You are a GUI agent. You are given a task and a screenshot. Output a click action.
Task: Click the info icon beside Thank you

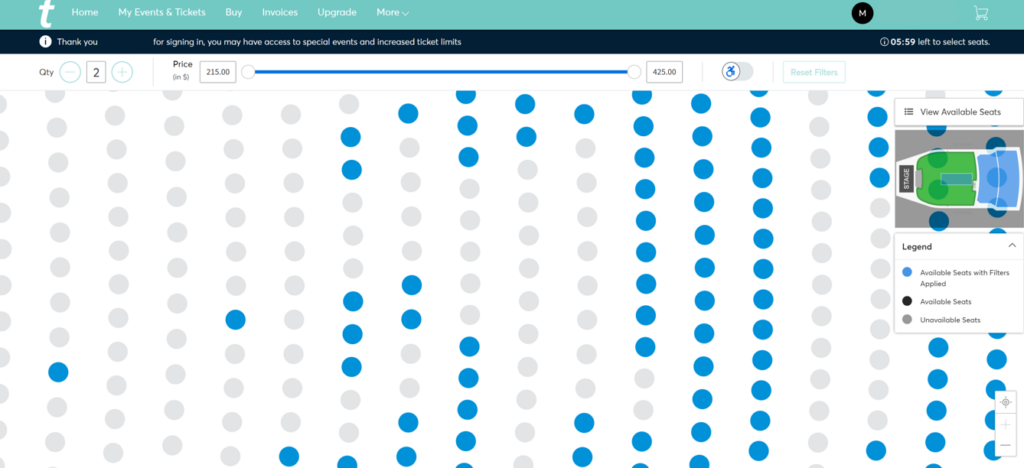point(45,42)
